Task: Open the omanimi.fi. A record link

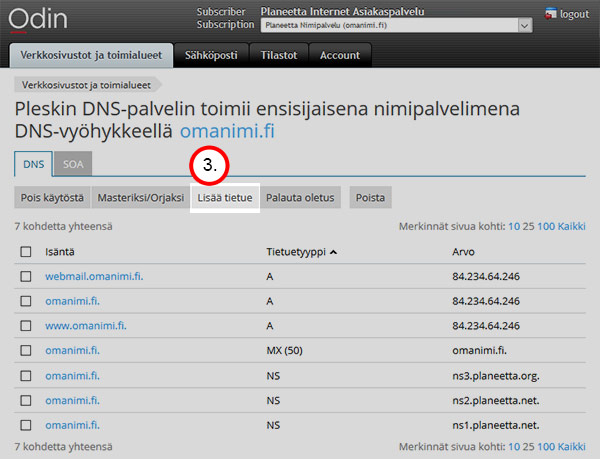Action: pyautogui.click(x=72, y=301)
